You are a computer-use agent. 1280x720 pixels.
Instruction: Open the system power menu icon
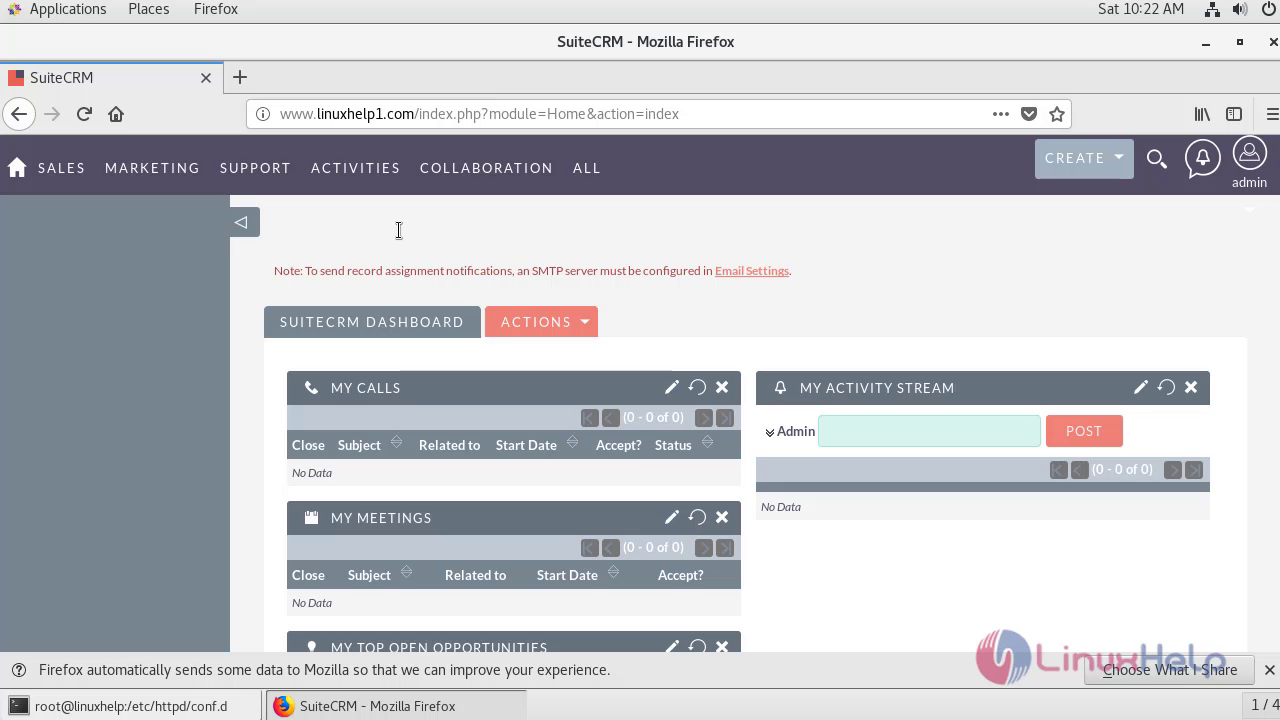click(1269, 9)
